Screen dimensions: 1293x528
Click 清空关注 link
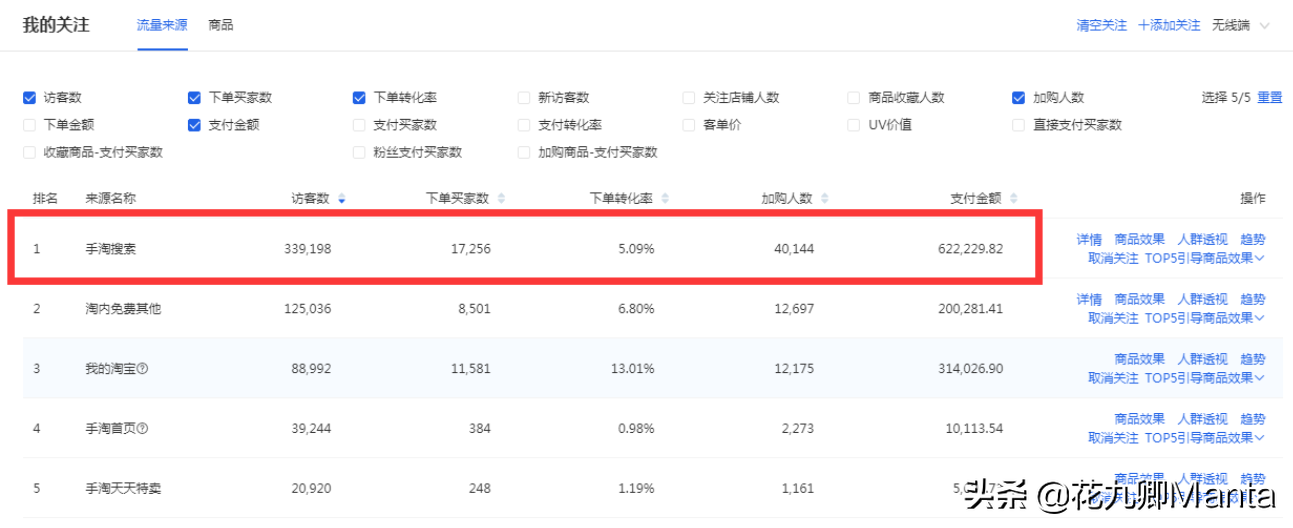(x=1101, y=25)
